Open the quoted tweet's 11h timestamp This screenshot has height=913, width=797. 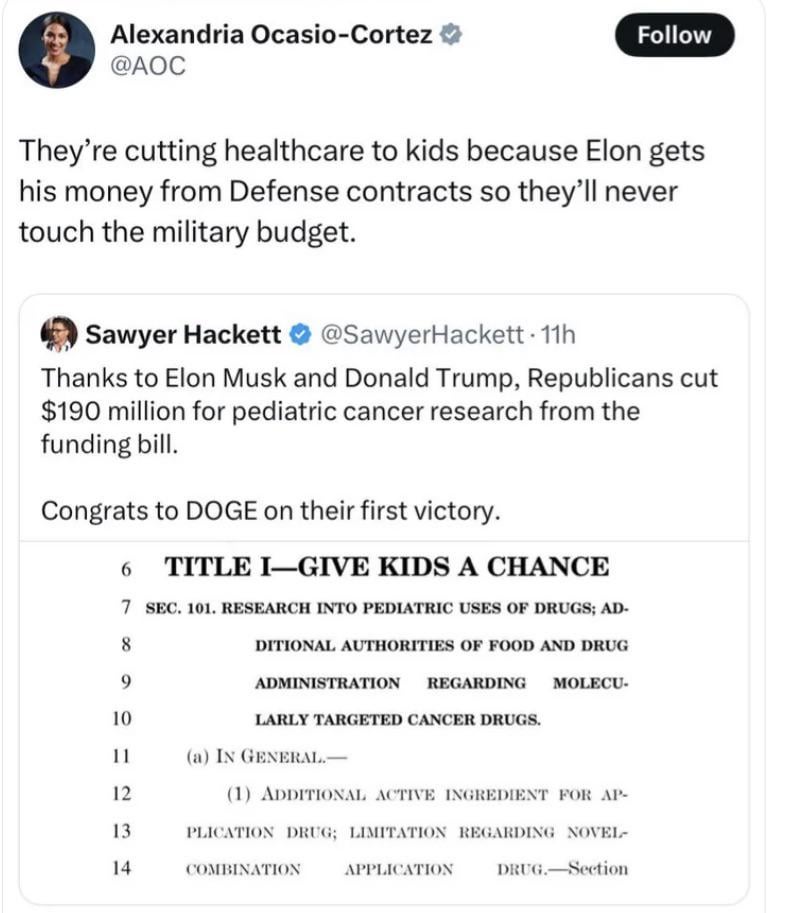pos(558,335)
